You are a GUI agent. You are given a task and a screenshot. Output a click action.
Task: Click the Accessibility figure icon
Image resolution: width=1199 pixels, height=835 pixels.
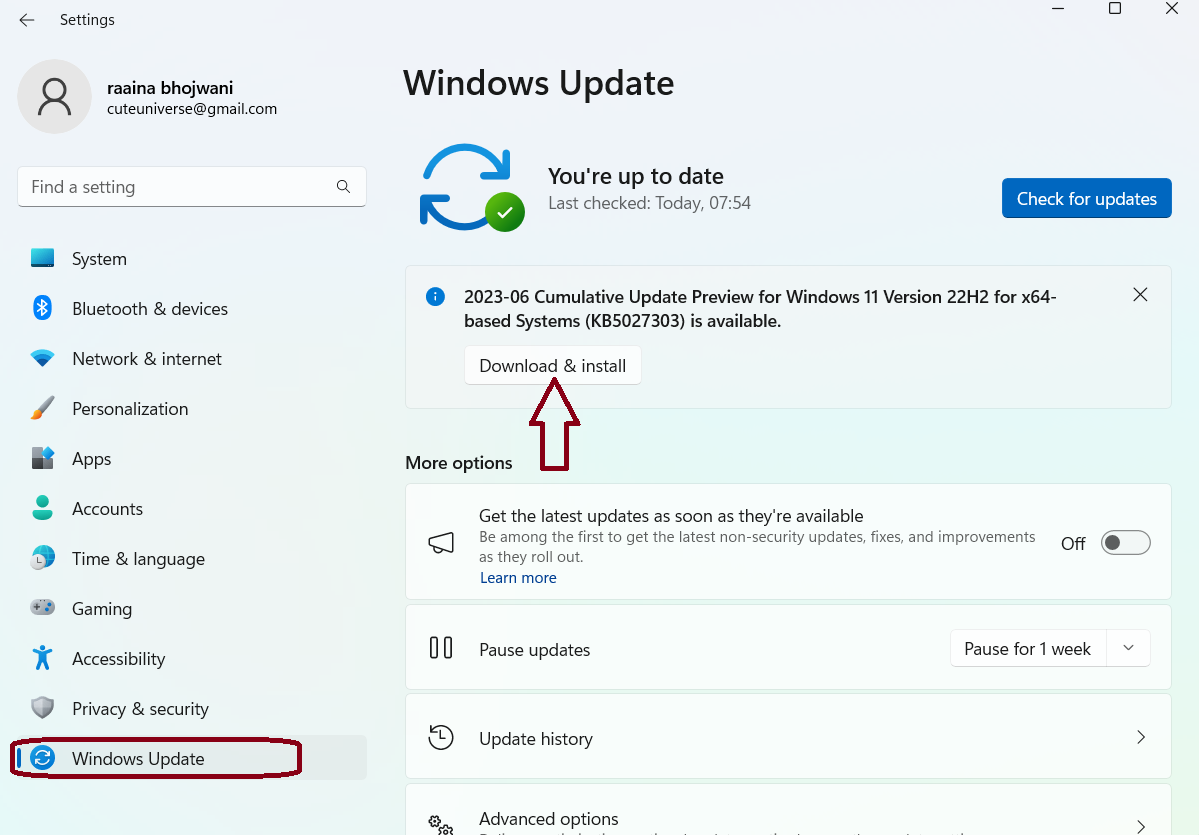point(42,658)
